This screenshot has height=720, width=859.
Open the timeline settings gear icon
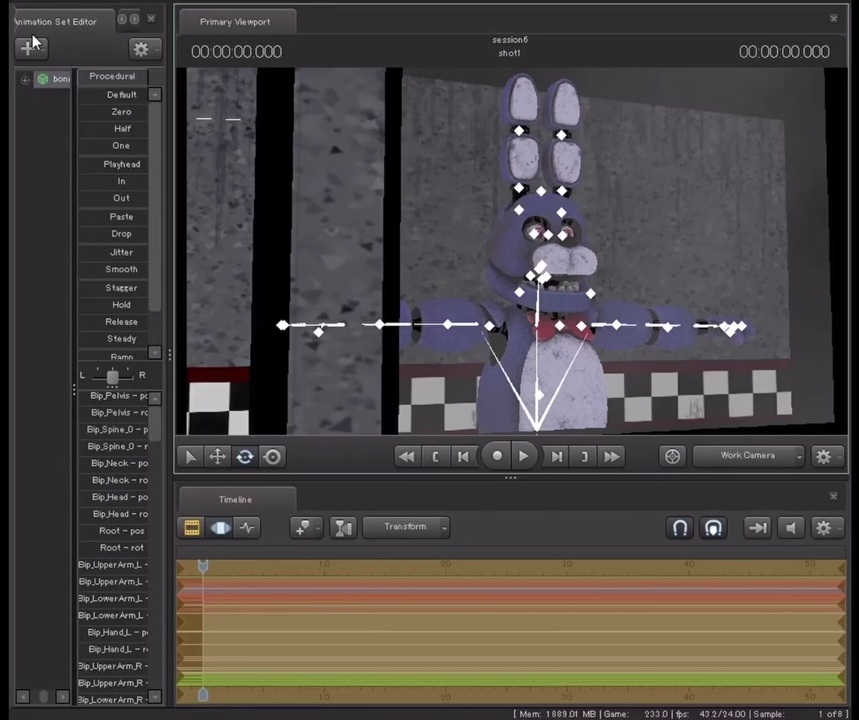[823, 527]
